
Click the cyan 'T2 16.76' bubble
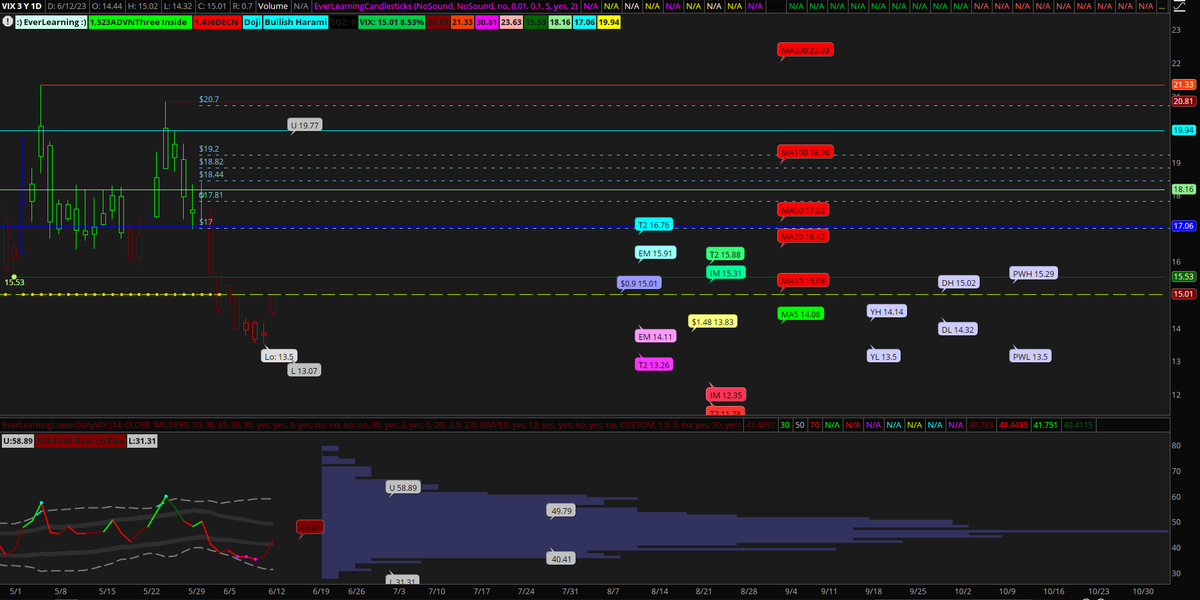655,225
